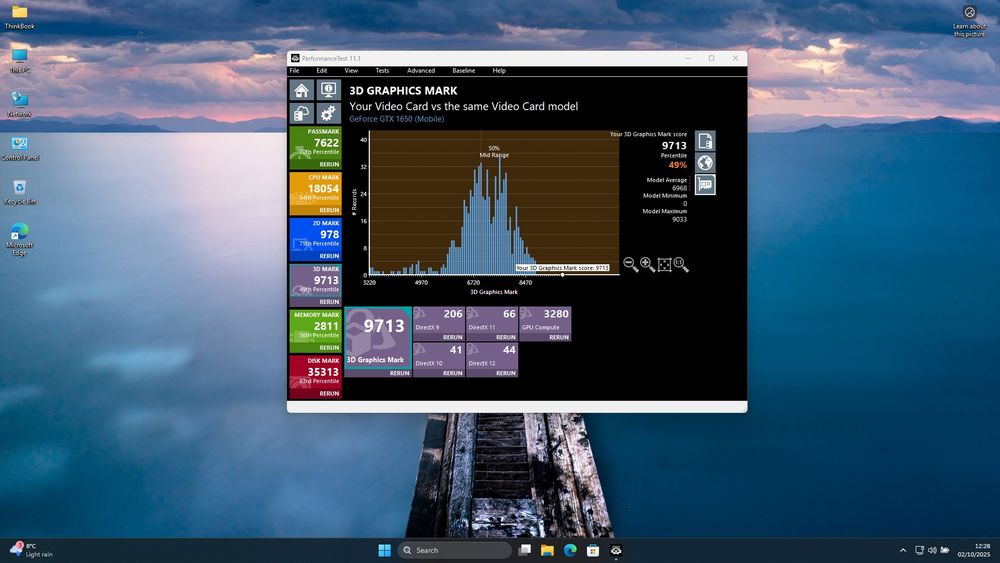Viewport: 1000px width, 563px height.
Task: Rerun the CPU Mark test
Action: [329, 210]
